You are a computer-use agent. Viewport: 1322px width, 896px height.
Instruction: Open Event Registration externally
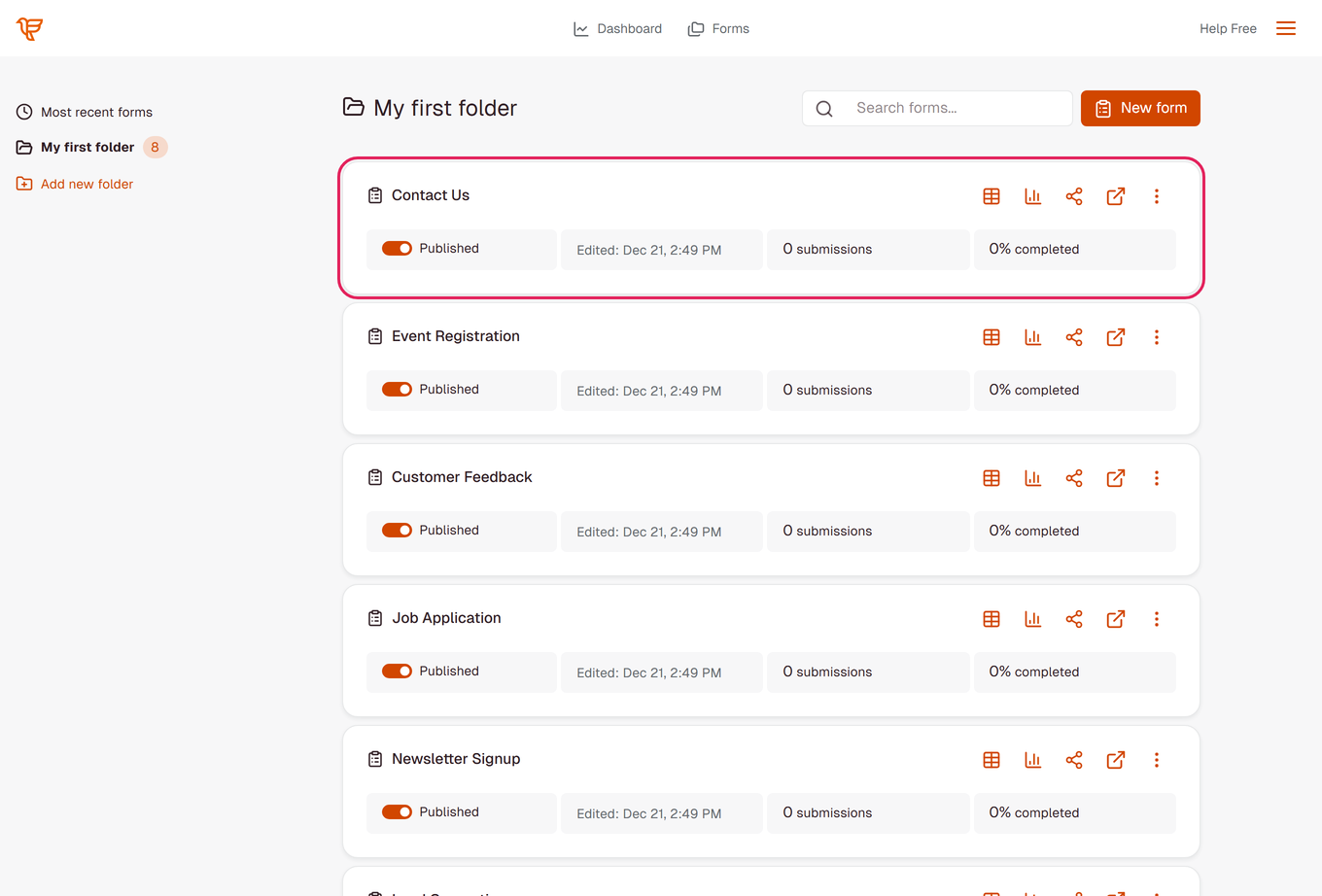click(x=1116, y=337)
